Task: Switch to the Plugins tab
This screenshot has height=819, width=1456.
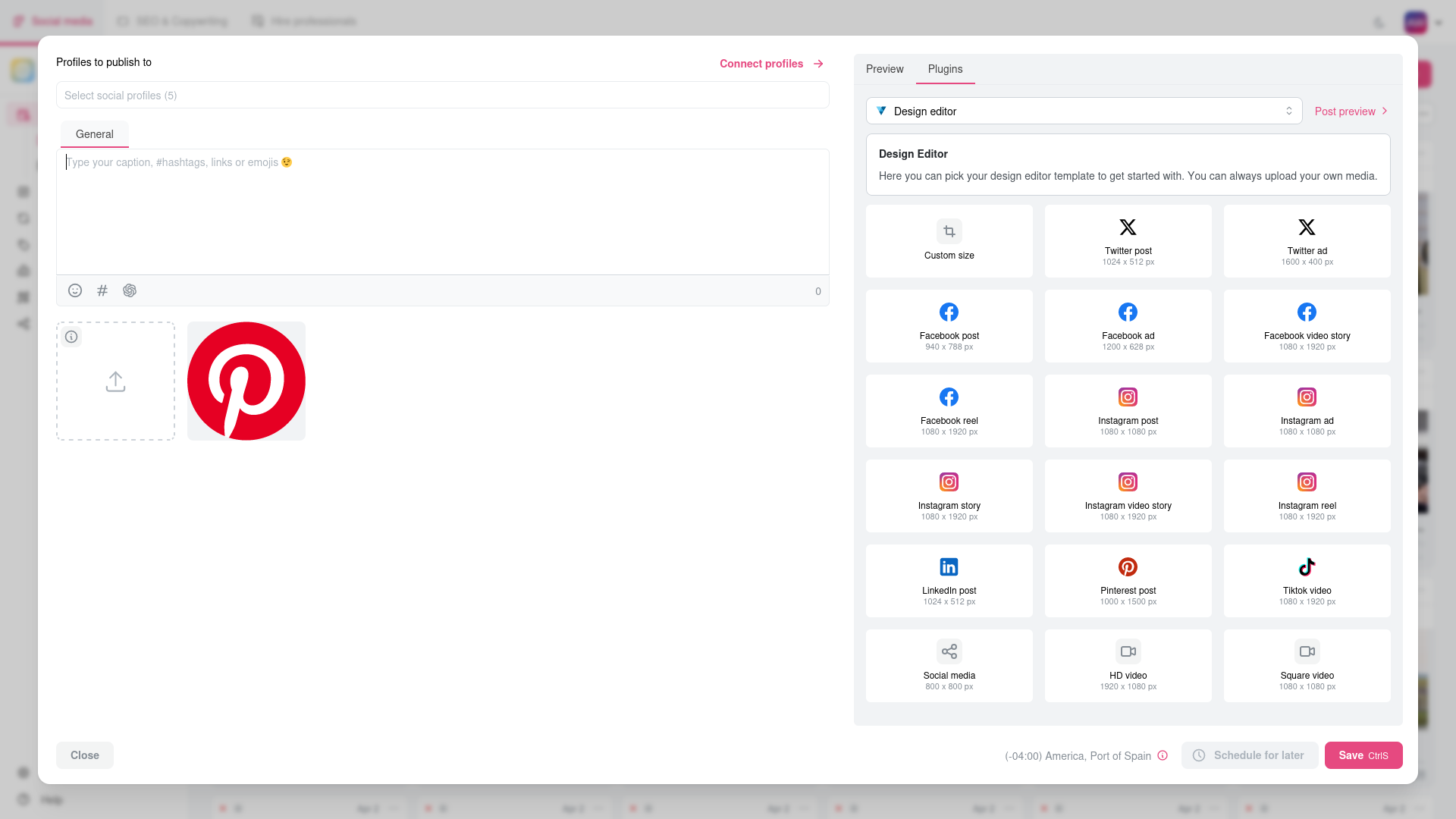Action: point(946,69)
